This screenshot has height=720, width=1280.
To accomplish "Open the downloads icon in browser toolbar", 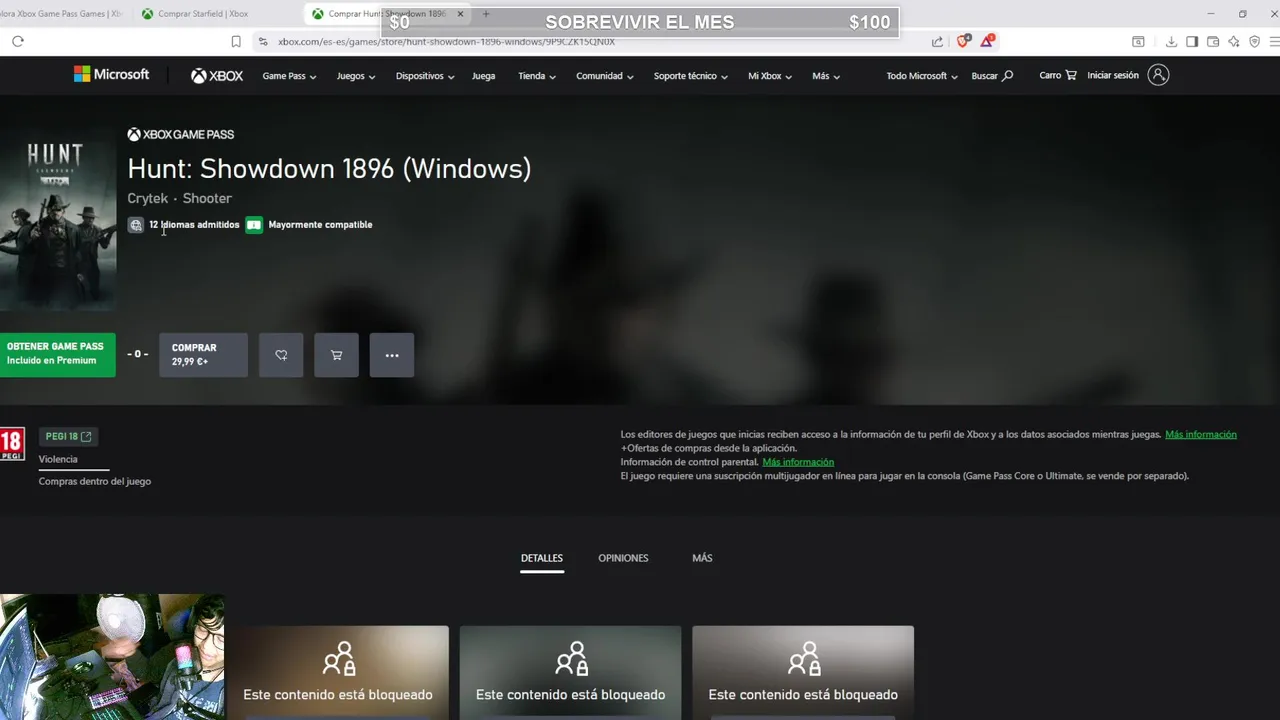I will [x=1171, y=41].
